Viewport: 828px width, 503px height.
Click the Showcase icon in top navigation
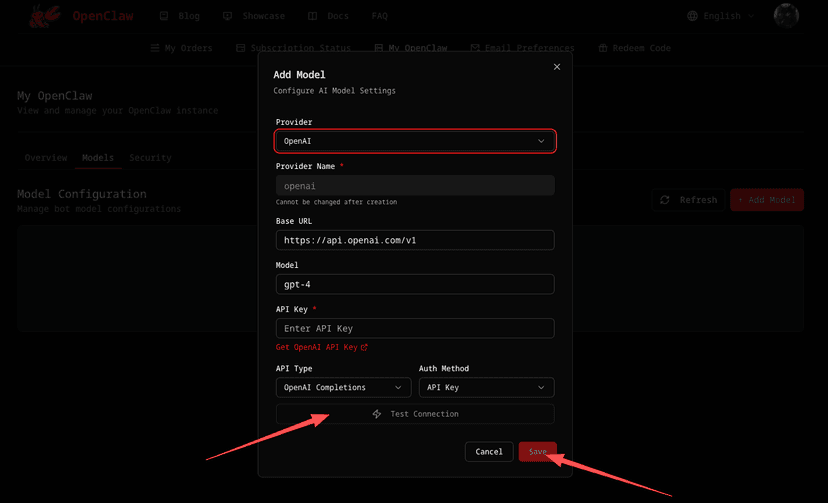click(227, 16)
